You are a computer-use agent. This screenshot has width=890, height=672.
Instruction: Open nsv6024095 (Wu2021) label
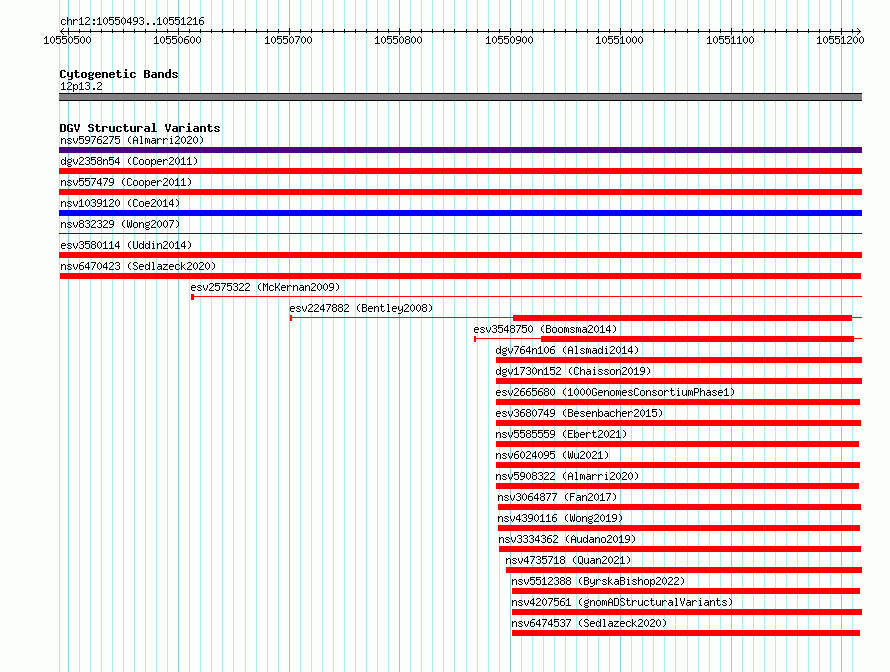click(552, 455)
